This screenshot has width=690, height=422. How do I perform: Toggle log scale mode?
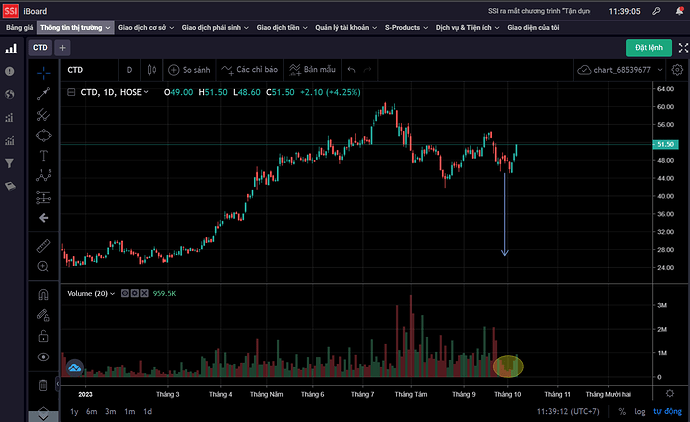coord(639,411)
